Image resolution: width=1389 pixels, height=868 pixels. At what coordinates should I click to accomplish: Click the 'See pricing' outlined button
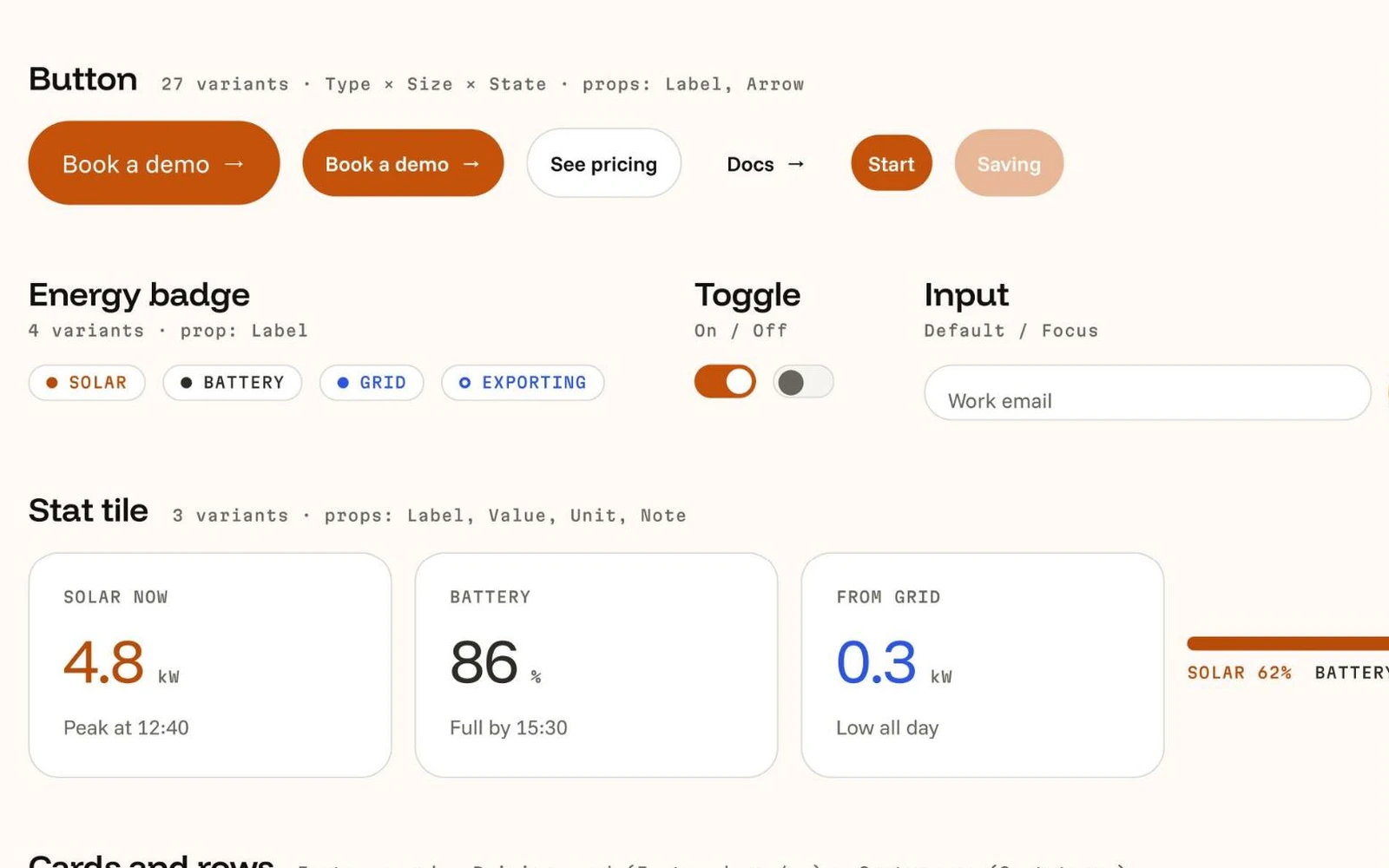[x=603, y=163]
